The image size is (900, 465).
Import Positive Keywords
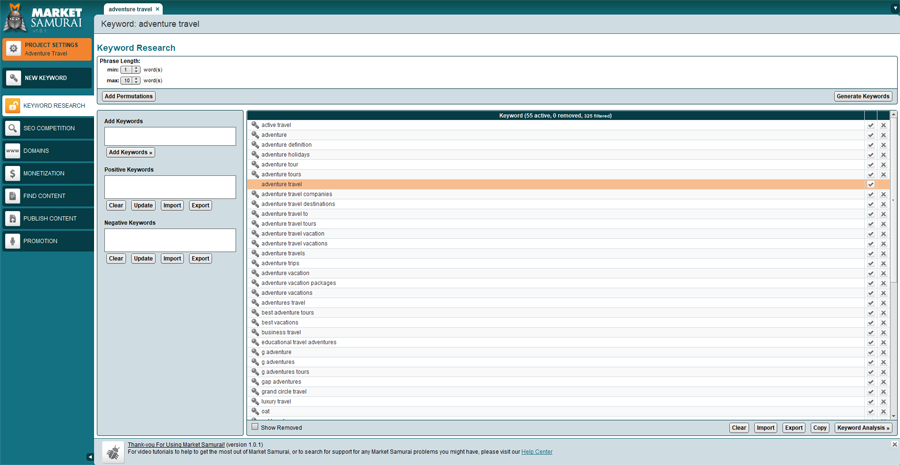[172, 206]
